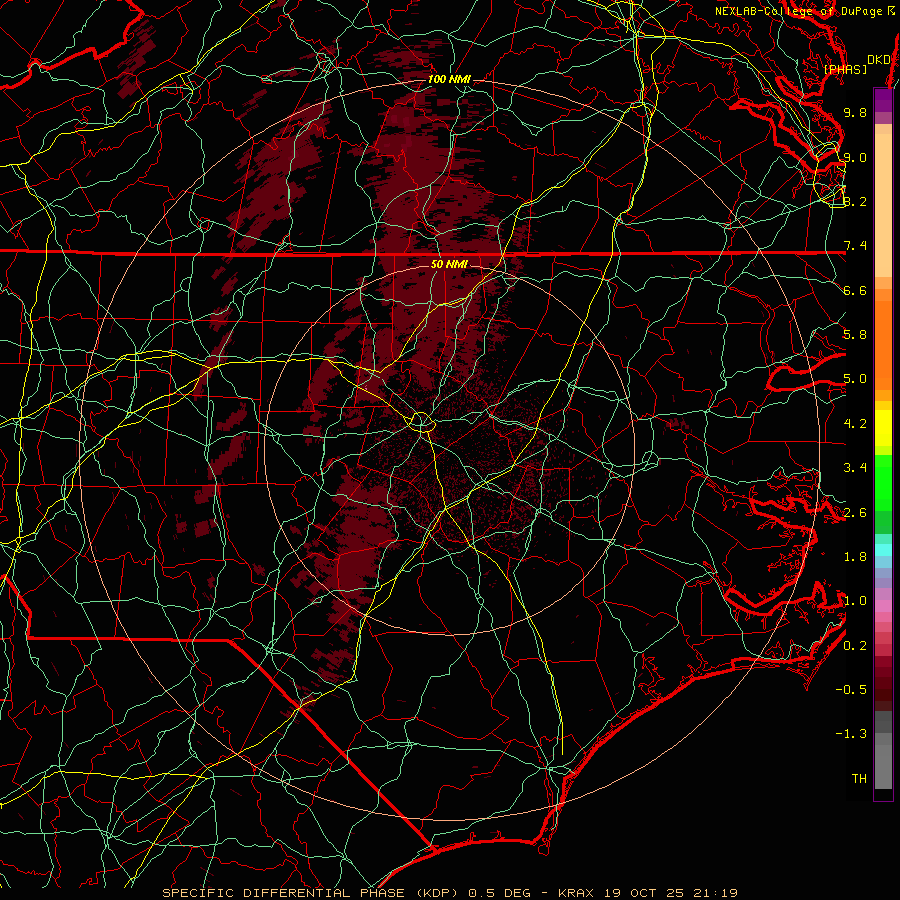900x900 pixels.
Task: Click the 4.2 value on color scale
Action: tap(855, 424)
